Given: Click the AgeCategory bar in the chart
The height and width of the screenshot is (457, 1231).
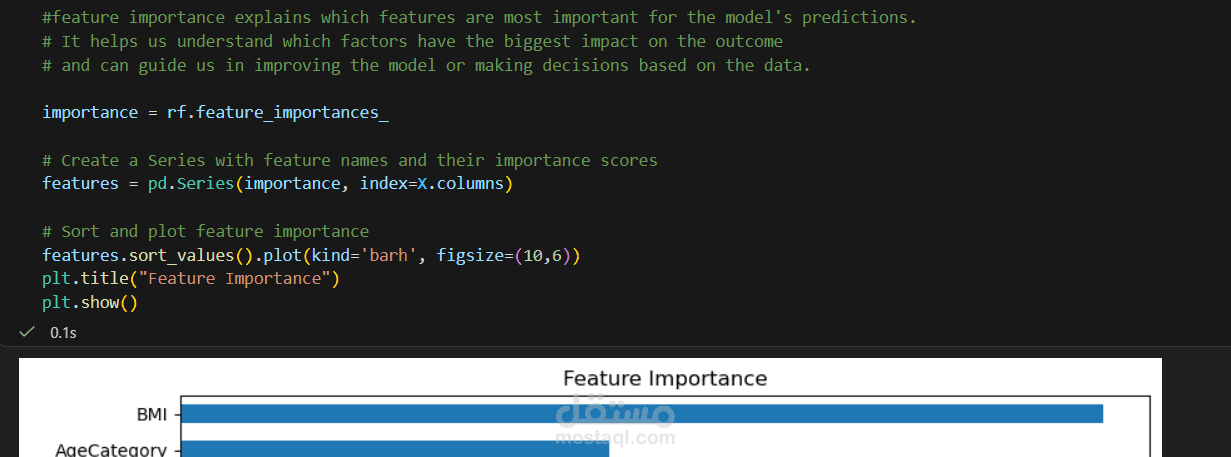Looking at the screenshot, I should [395, 450].
